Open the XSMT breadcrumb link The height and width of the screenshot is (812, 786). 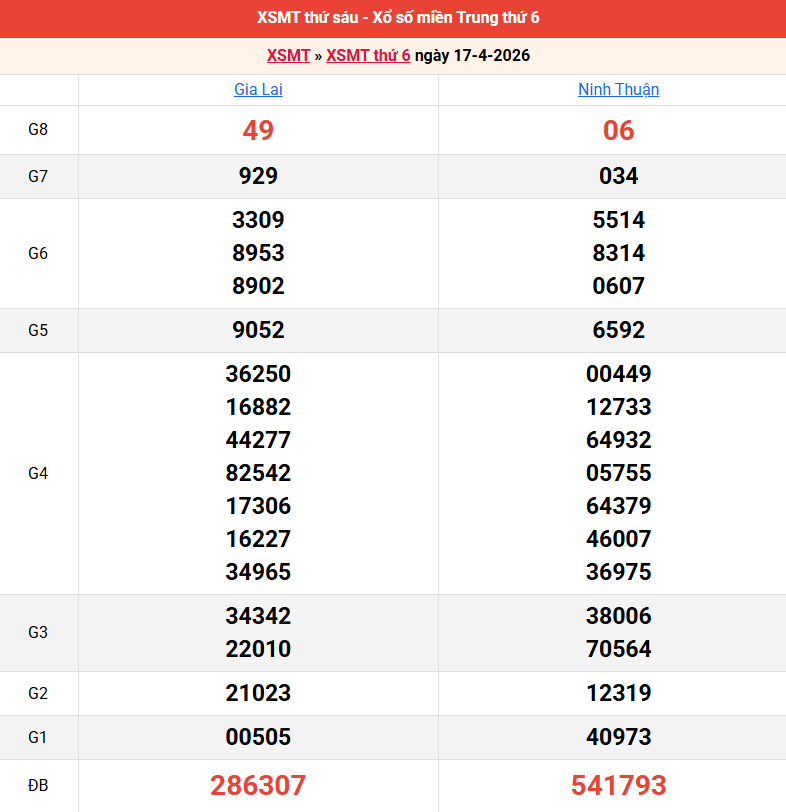288,56
